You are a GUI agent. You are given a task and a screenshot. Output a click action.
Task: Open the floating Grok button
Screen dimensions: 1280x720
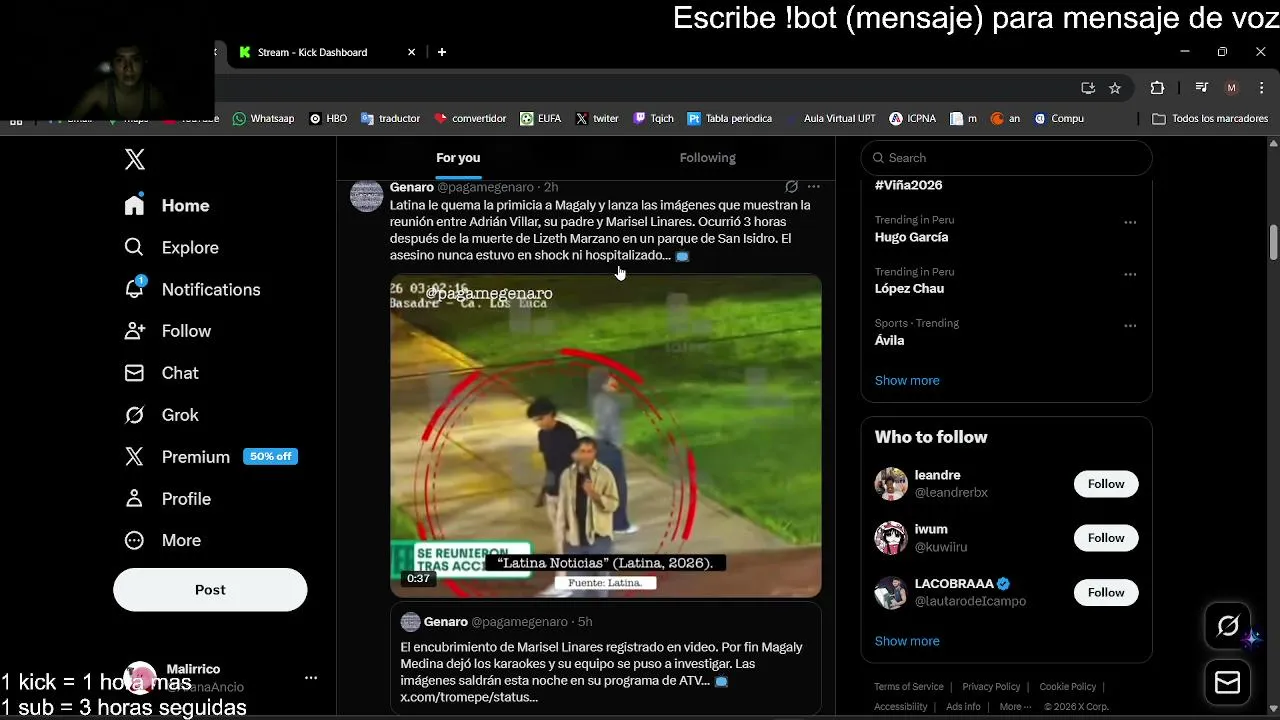[1228, 627]
